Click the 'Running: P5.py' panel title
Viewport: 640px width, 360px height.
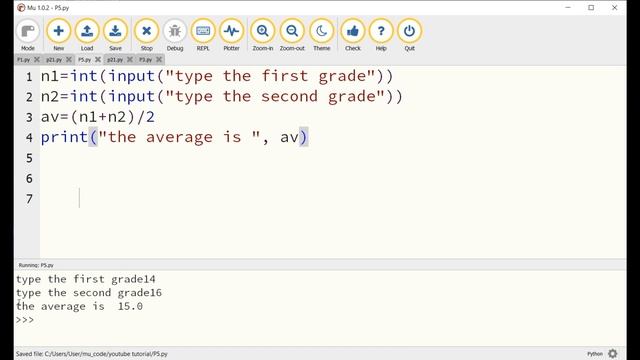[x=36, y=265]
